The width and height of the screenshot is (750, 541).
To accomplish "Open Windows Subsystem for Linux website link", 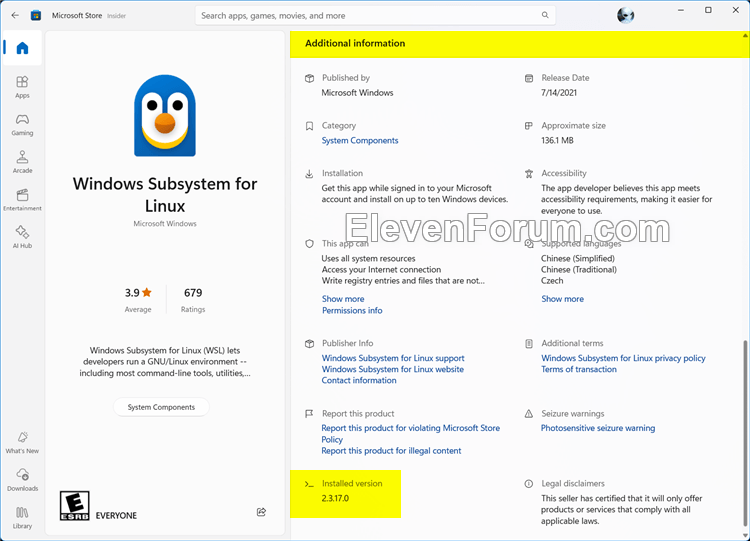I will coord(393,369).
